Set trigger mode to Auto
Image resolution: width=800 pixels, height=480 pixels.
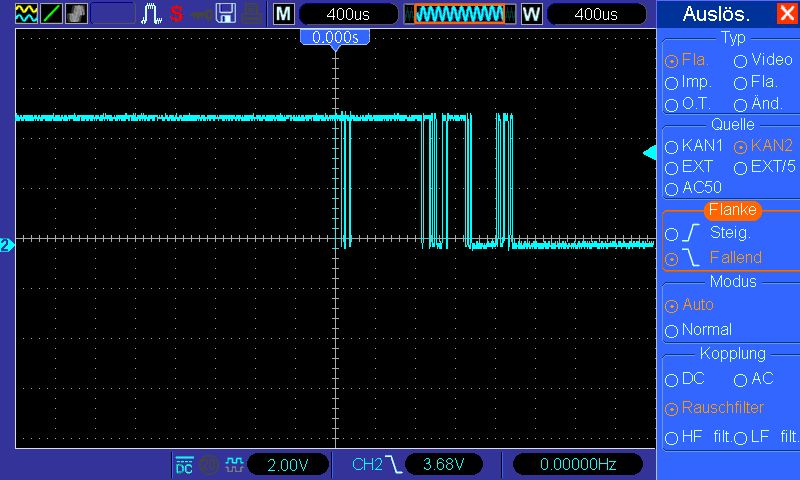(x=689, y=305)
